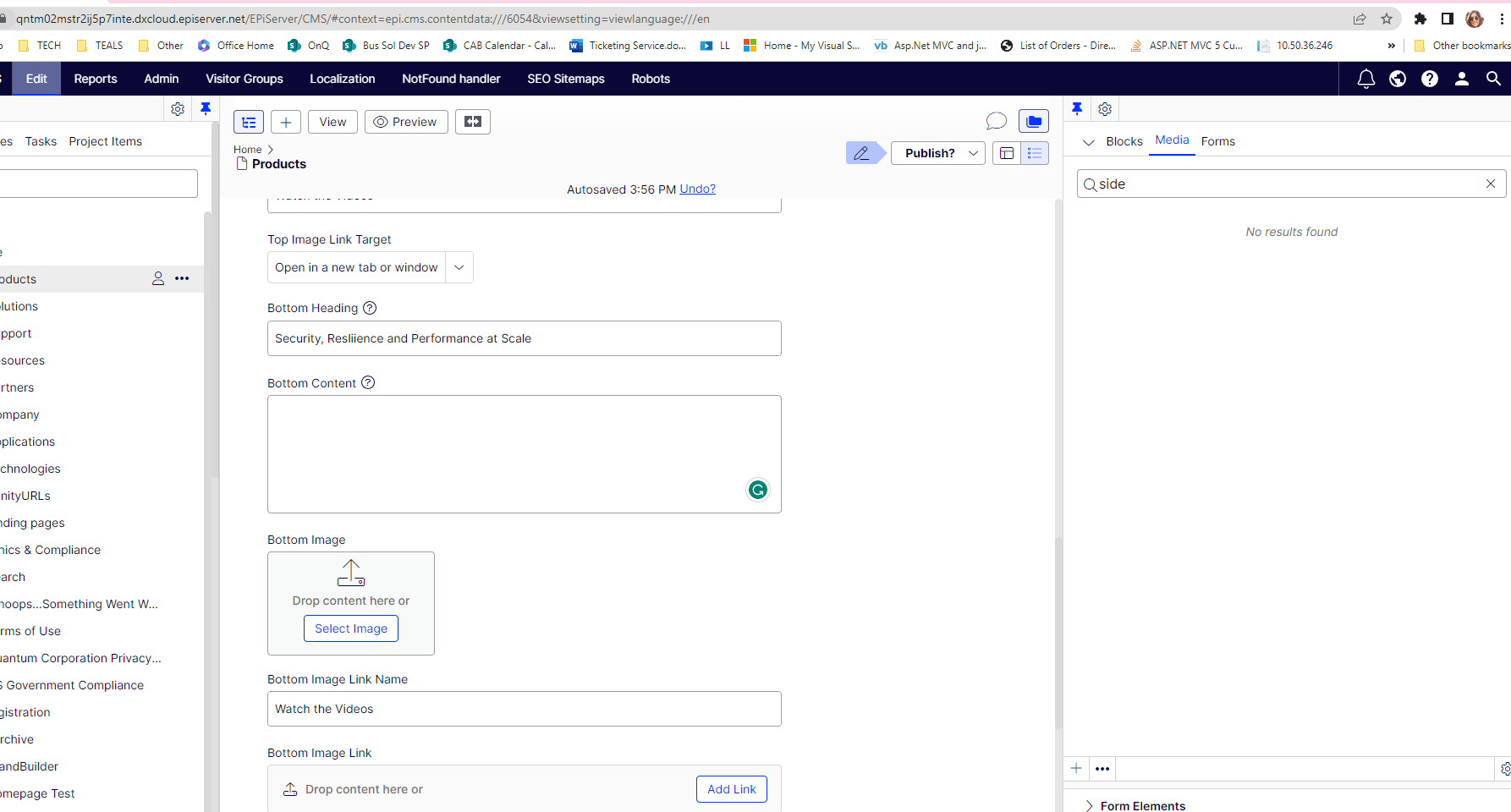The width and height of the screenshot is (1511, 812).
Task: Open the comments speech bubble icon
Action: click(x=996, y=122)
